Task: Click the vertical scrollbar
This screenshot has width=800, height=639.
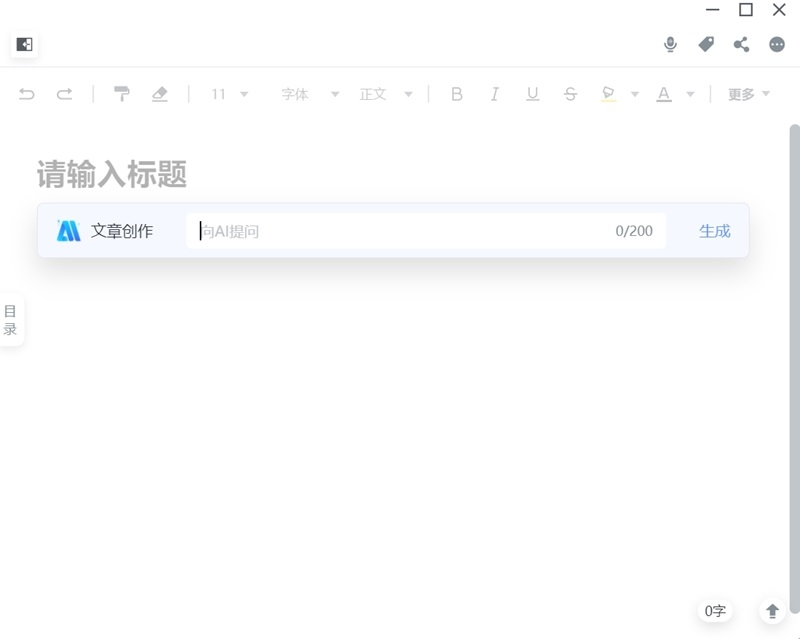Action: (x=794, y=368)
